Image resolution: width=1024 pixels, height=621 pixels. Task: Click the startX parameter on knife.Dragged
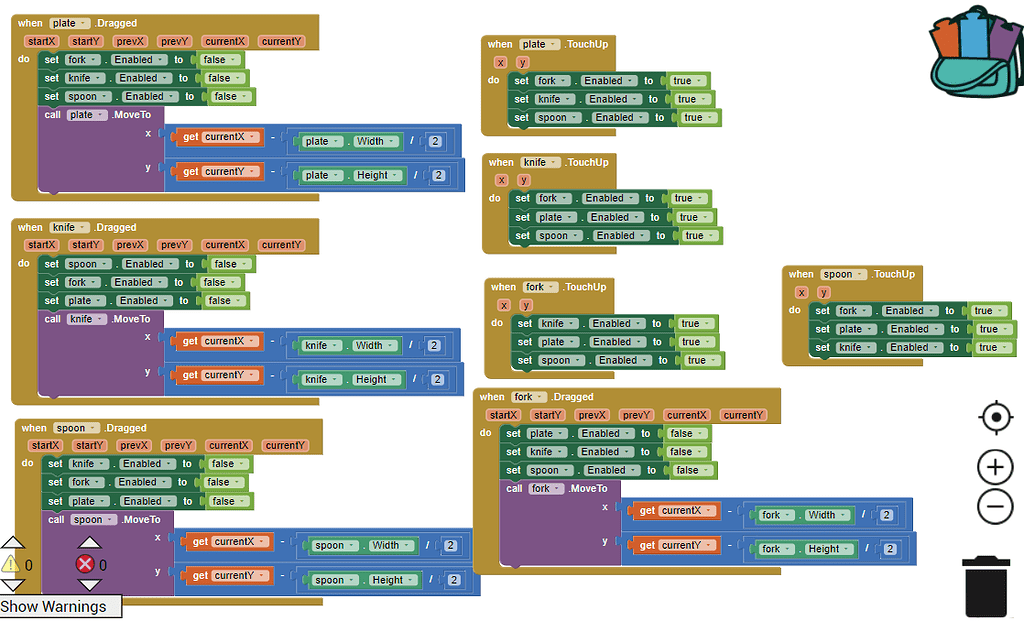click(x=42, y=244)
